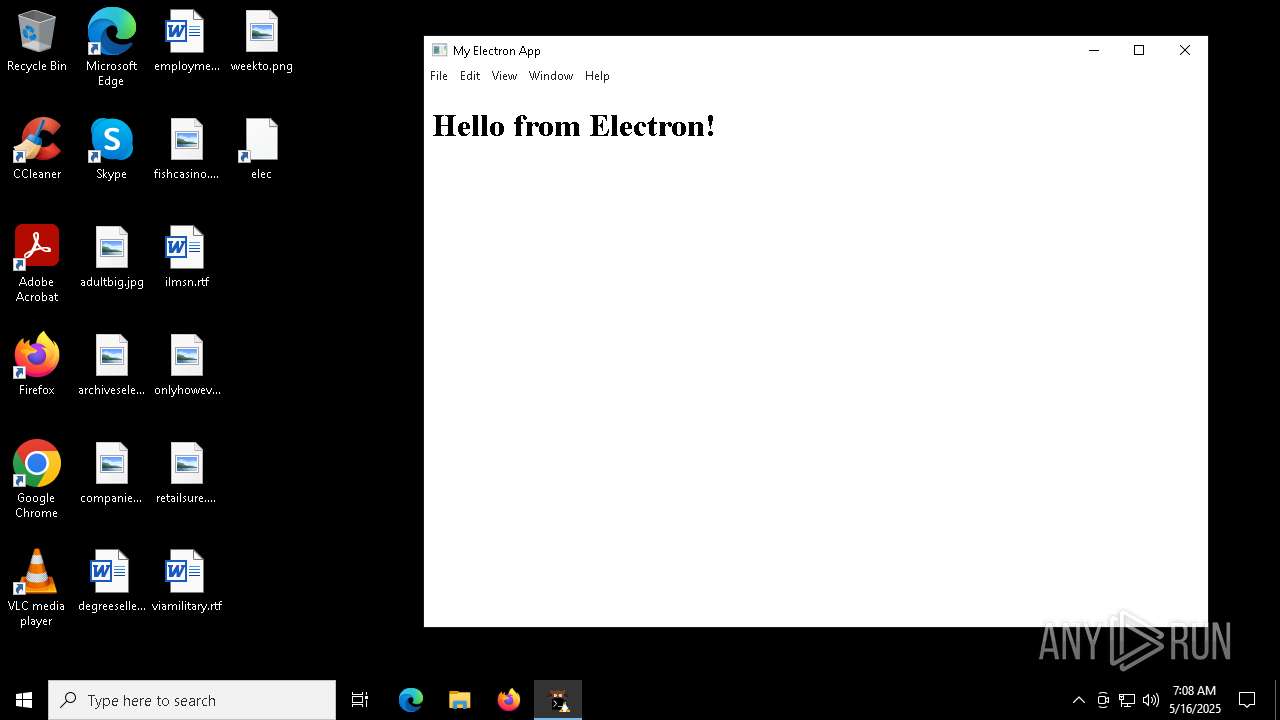Screen dimensions: 1280x720
Task: Select the Microsoft Edge desktop shortcut
Action: click(111, 47)
